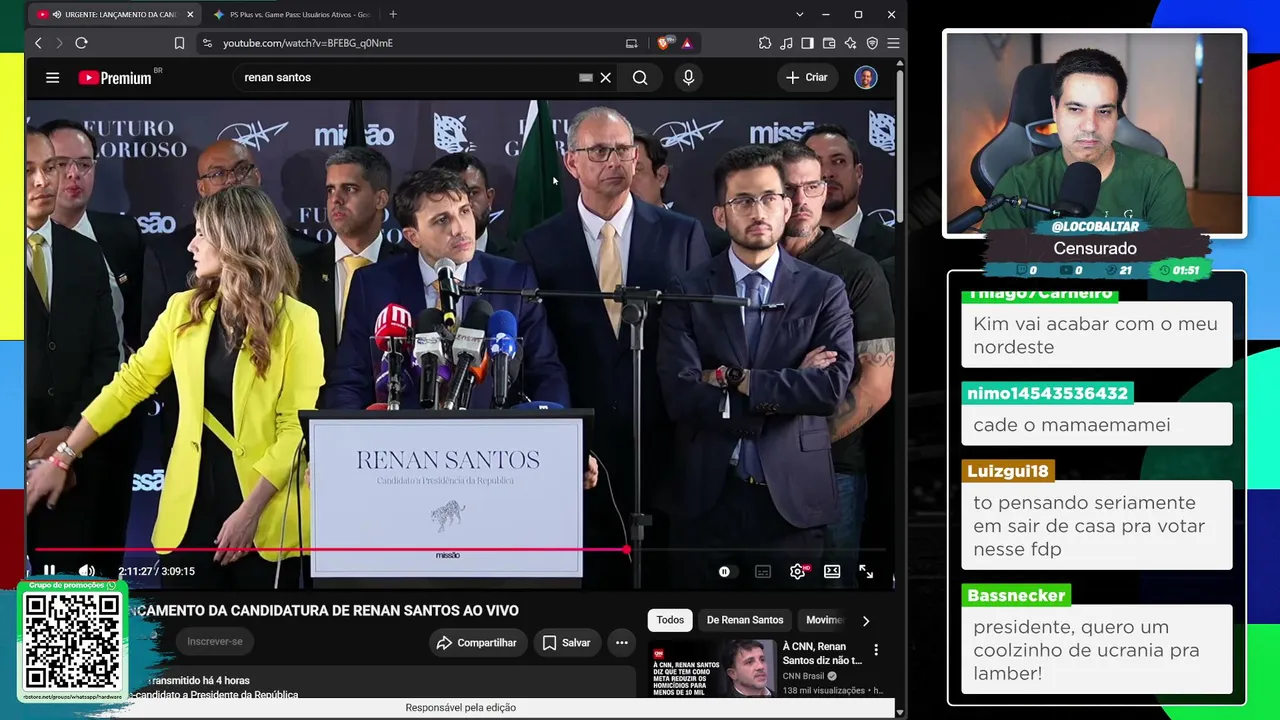The width and height of the screenshot is (1280, 720).
Task: Toggle video subtitles/captions
Action: click(x=763, y=571)
